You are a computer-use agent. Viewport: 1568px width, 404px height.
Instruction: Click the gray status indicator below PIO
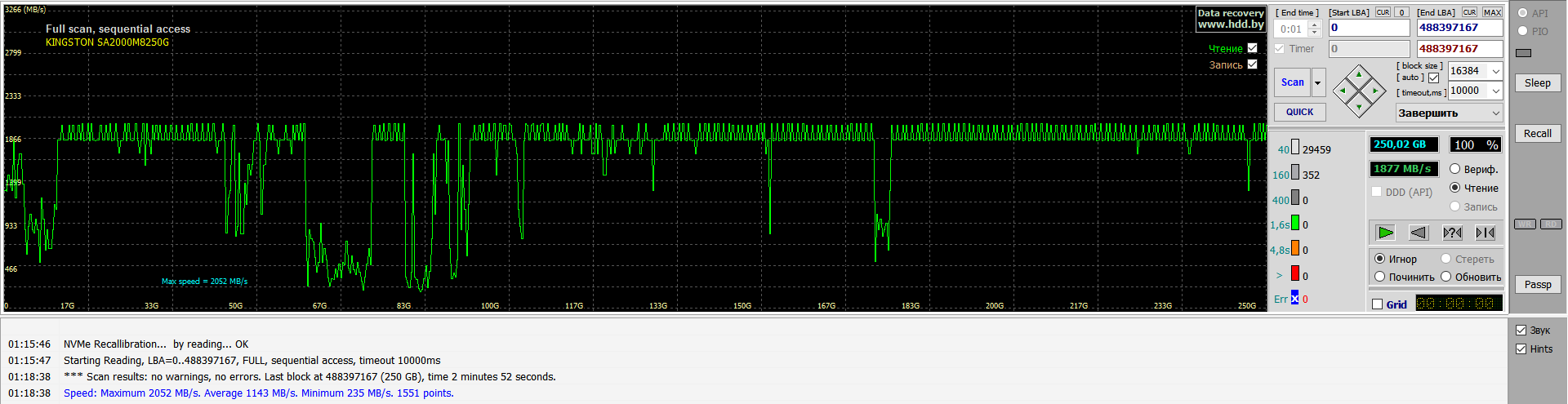(1523, 53)
